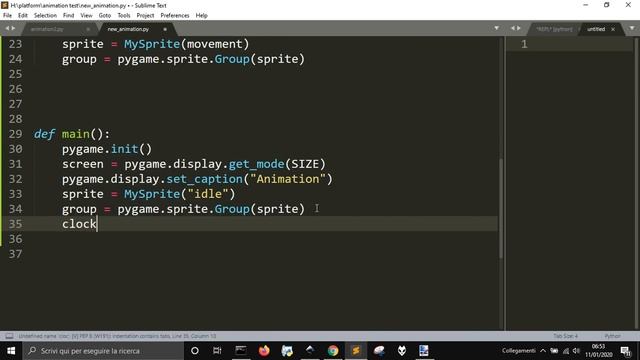
Task: Click Collegamenti toolbar on taskbar
Action: [518, 351]
